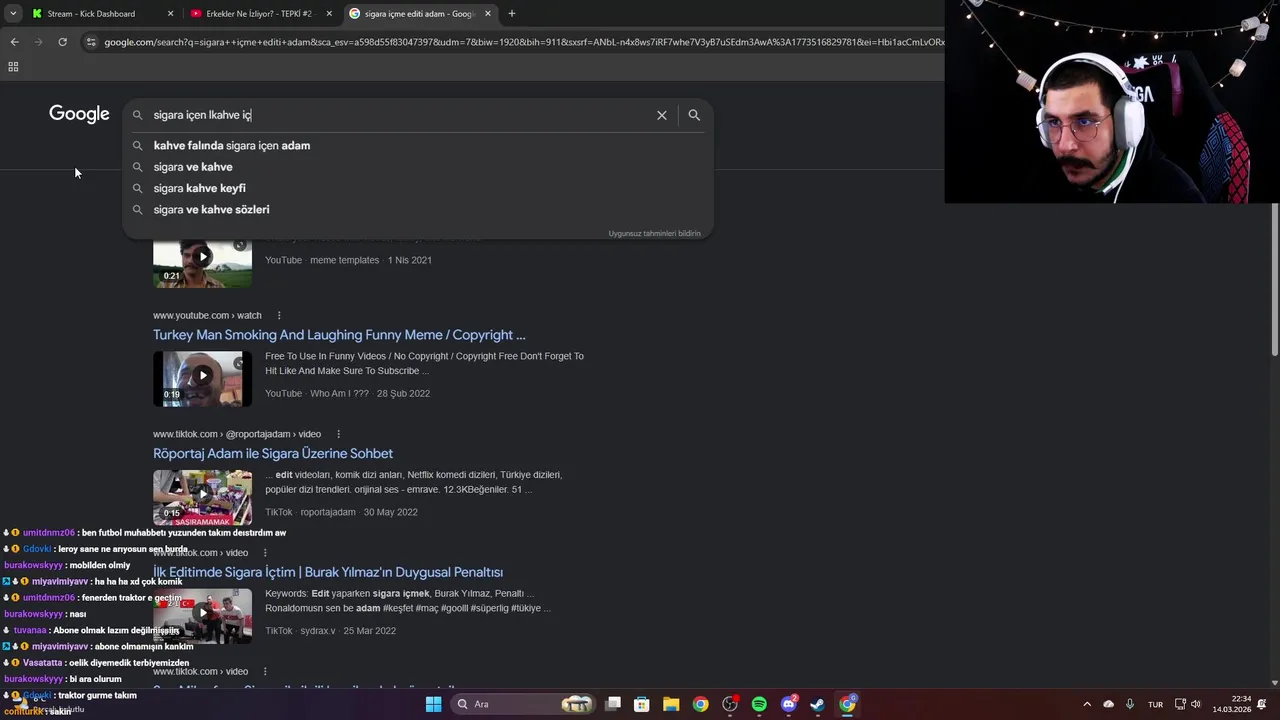Click the taskbar Ara search box

523,704
